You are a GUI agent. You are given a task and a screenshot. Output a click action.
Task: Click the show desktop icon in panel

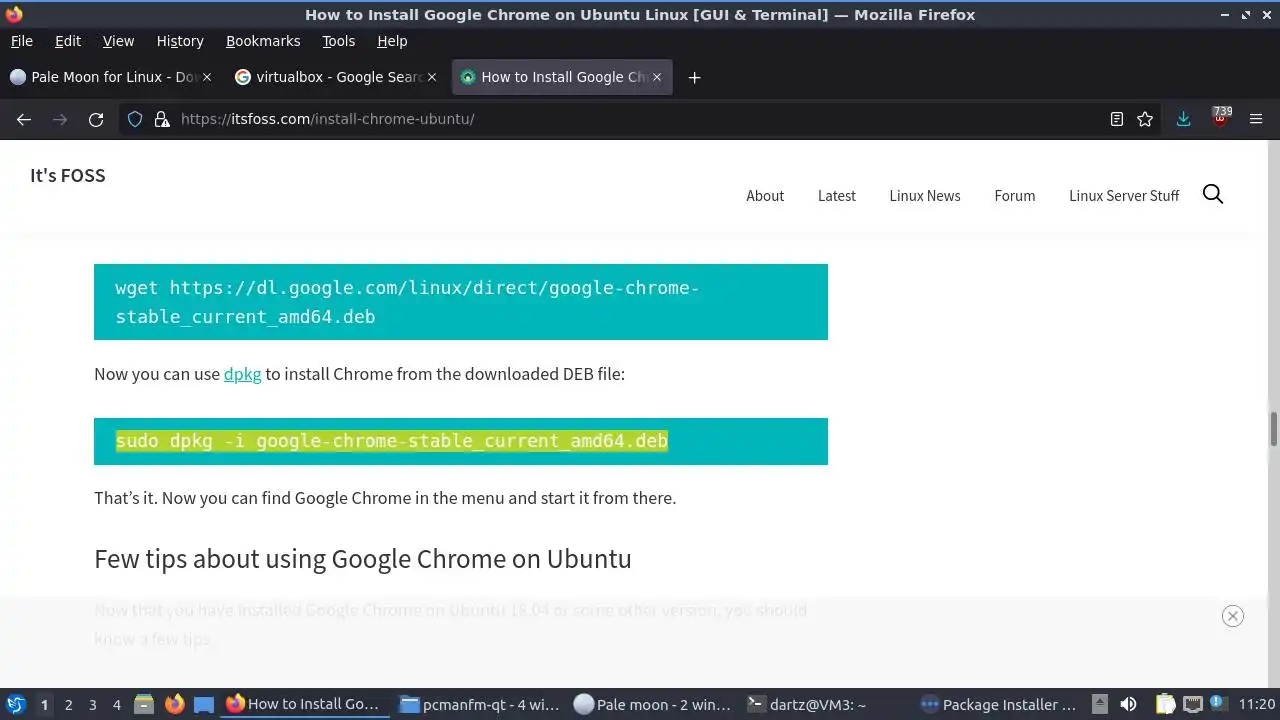tap(204, 704)
